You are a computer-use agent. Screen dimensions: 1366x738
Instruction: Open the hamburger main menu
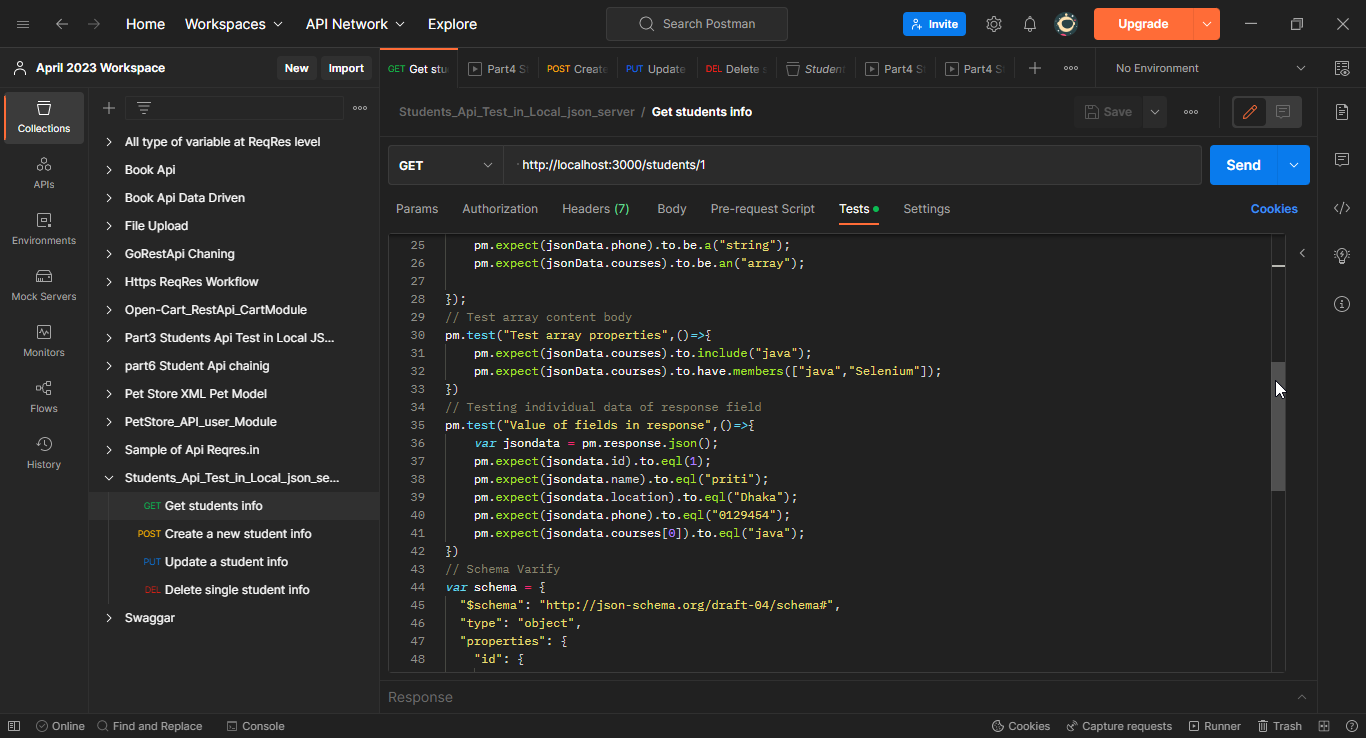[x=23, y=24]
